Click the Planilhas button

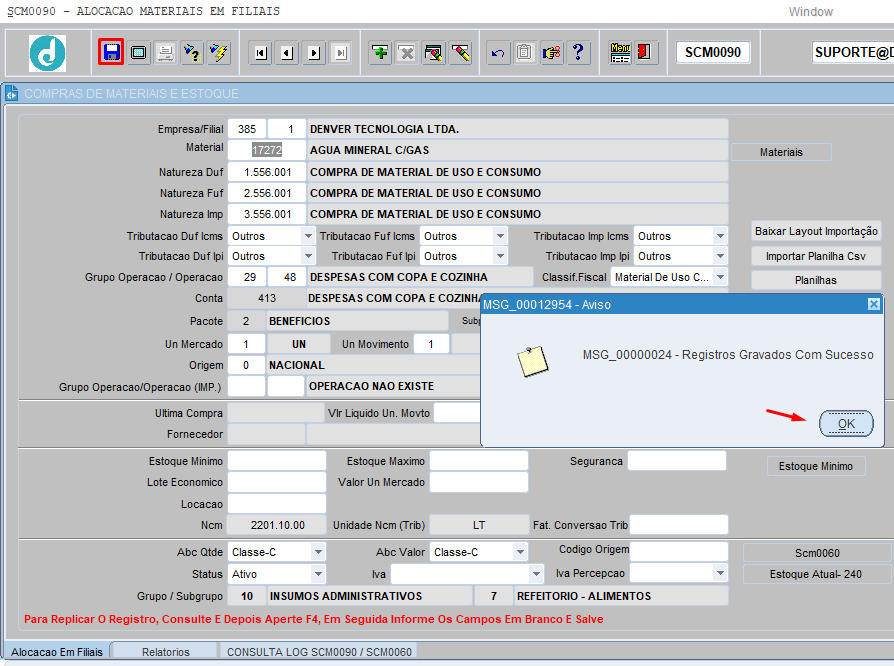(x=816, y=280)
